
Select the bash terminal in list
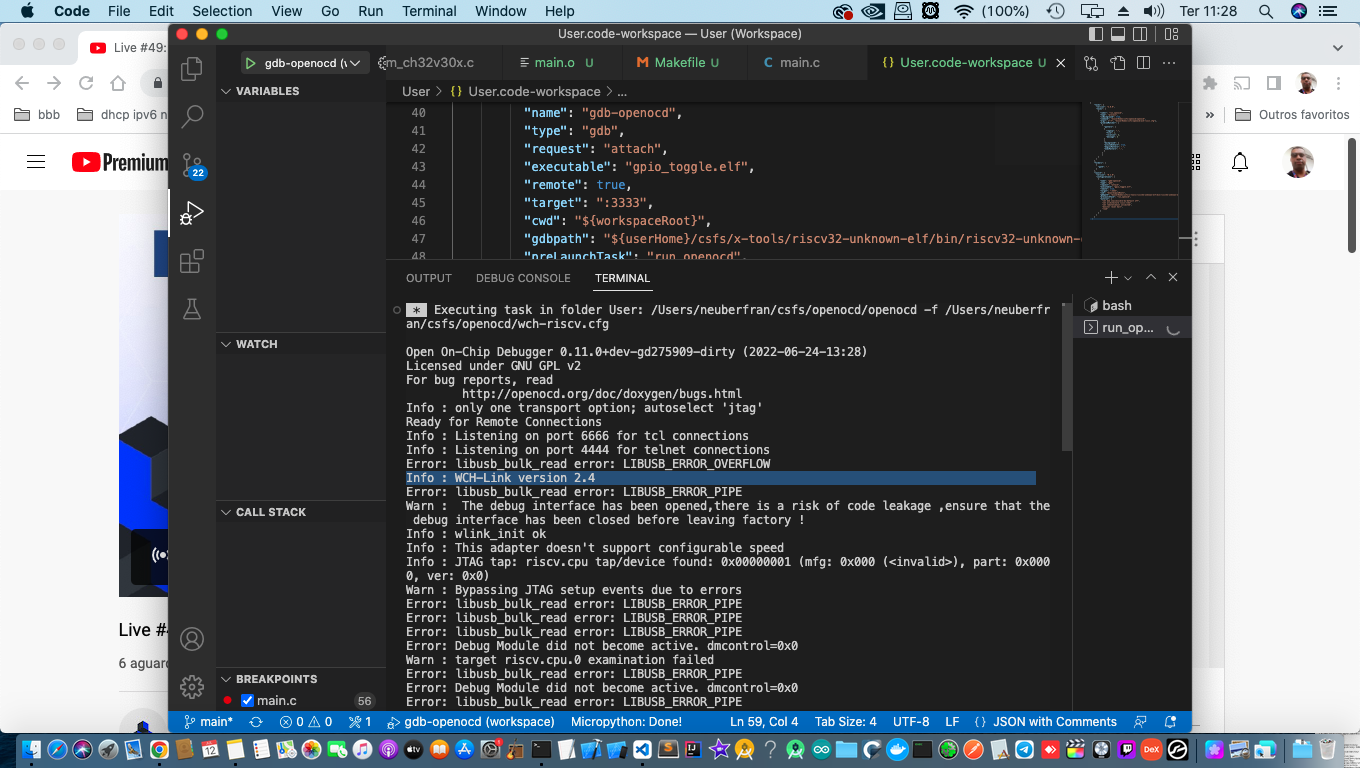pyautogui.click(x=1116, y=305)
